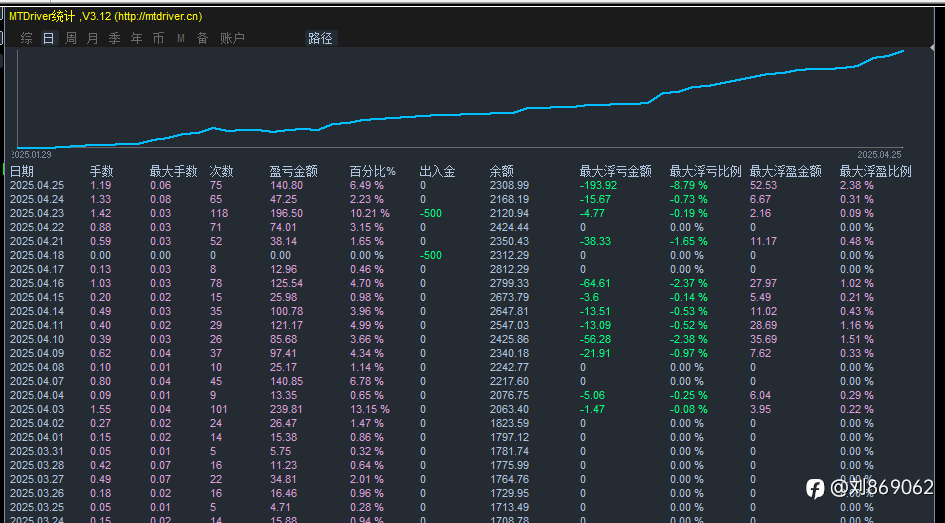Click the 路径 path button

(320, 38)
